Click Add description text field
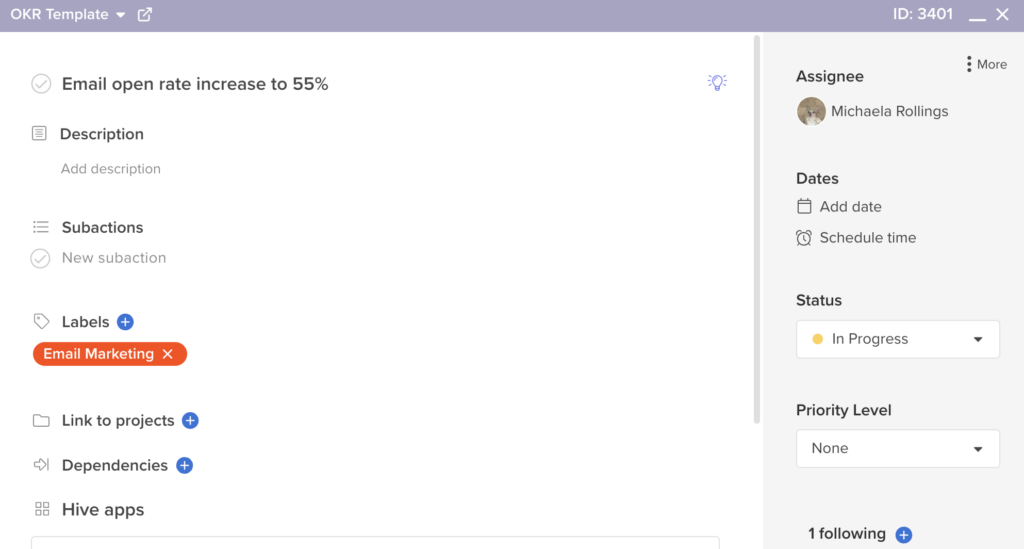Screen dimensions: 1024x549 coord(110,168)
